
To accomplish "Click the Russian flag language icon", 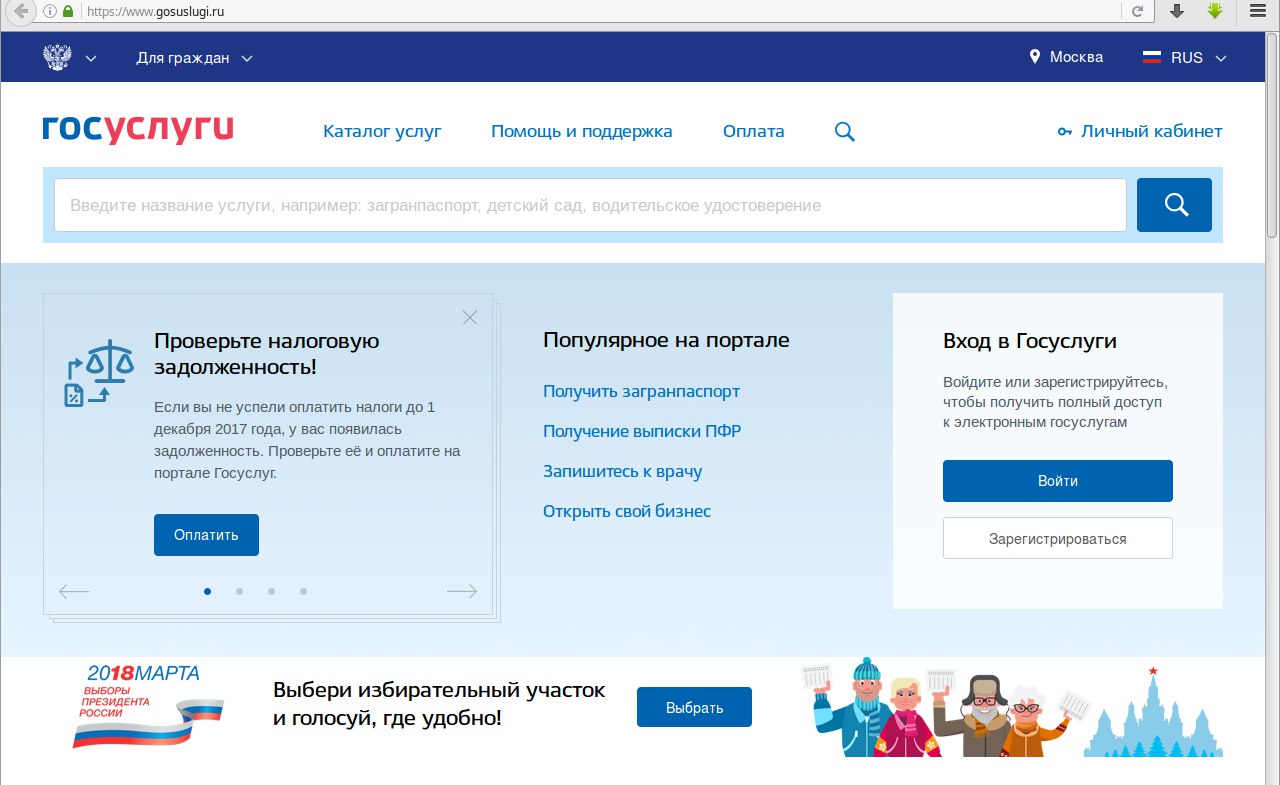I will [x=1152, y=57].
